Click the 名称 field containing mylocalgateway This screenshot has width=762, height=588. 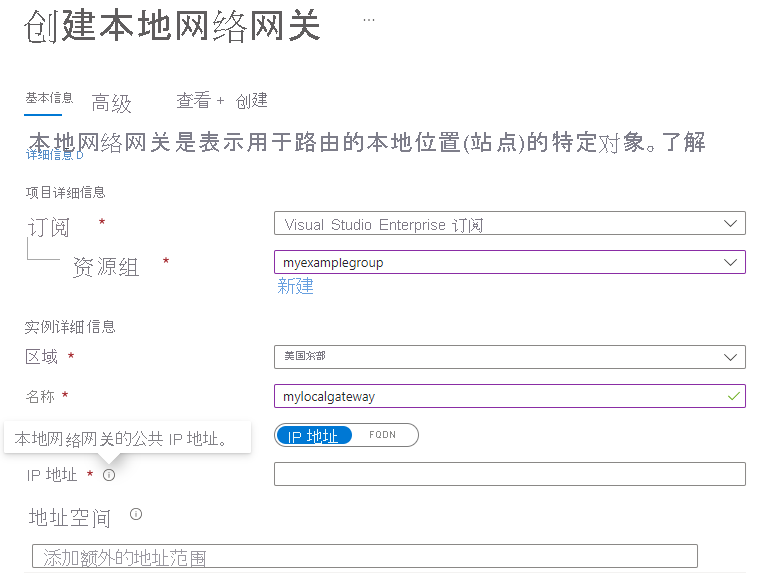[x=510, y=396]
